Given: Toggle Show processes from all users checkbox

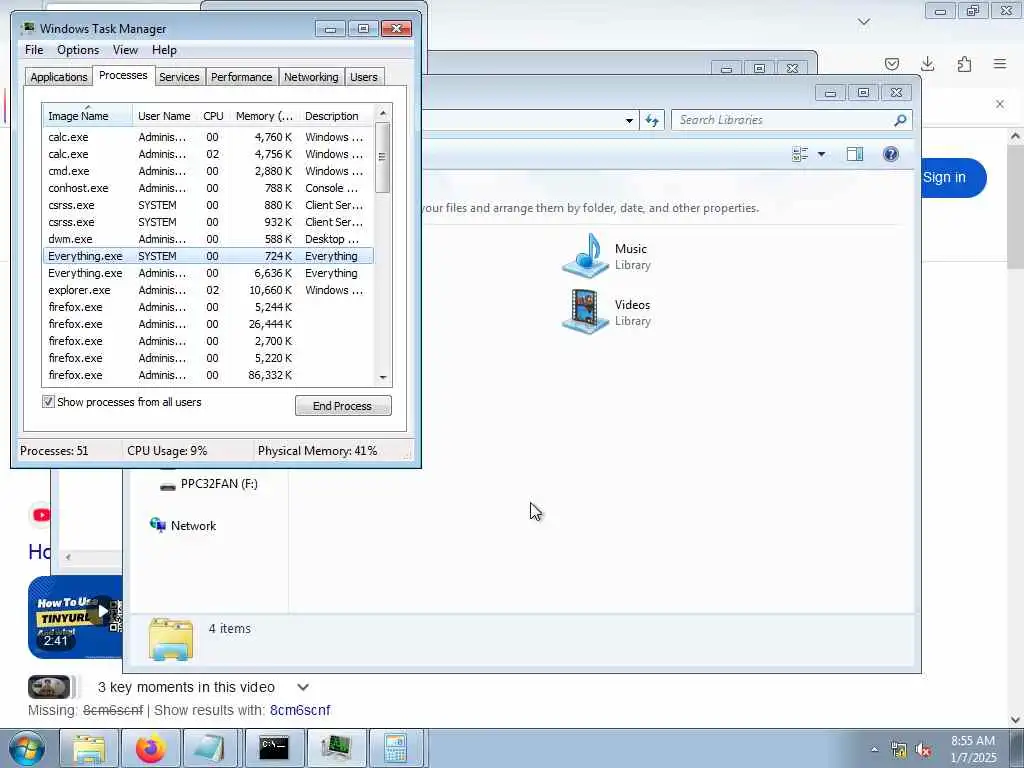Looking at the screenshot, I should click(x=48, y=402).
